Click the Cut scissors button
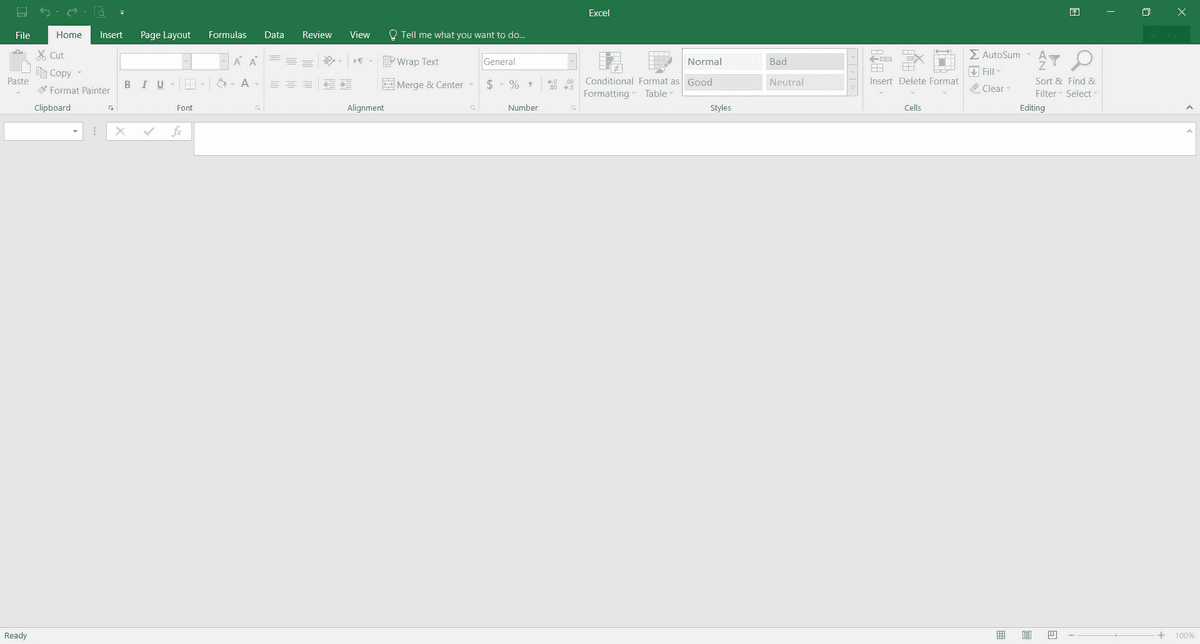The image size is (1200, 644). pos(50,56)
